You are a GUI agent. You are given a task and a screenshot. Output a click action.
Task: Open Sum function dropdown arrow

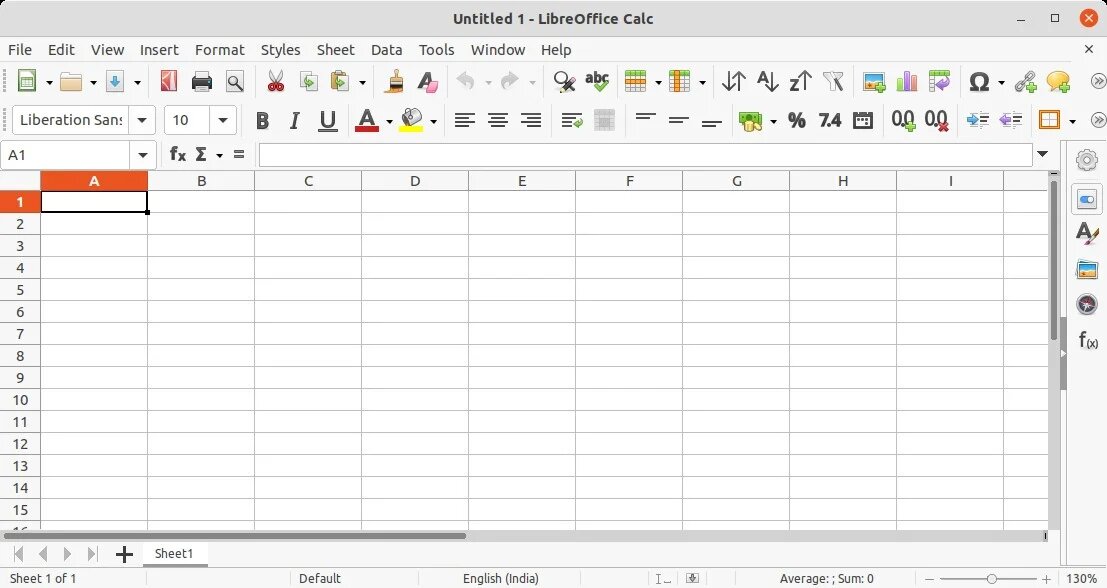click(x=220, y=155)
